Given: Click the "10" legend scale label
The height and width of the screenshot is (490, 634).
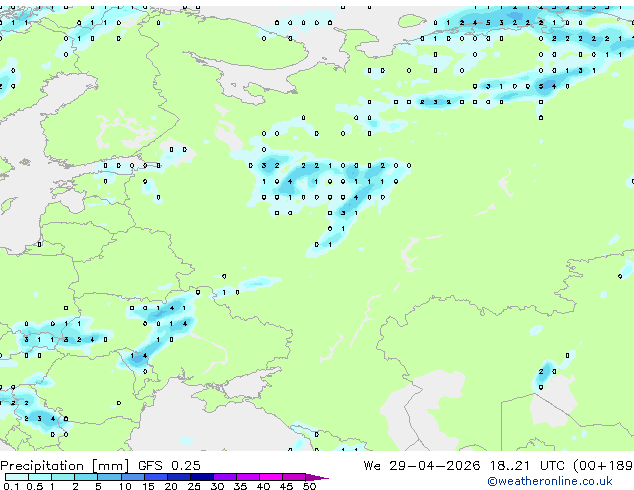Looking at the screenshot, I should [x=125, y=486].
